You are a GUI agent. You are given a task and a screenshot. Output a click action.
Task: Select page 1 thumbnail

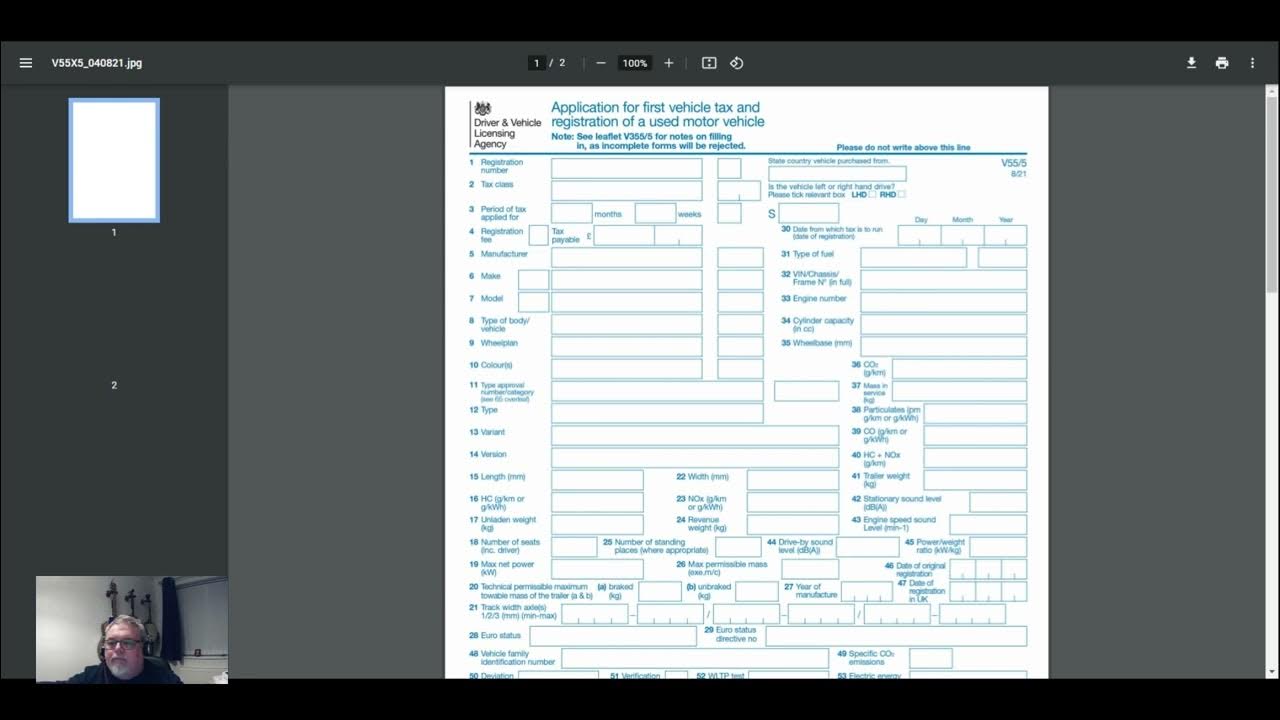114,160
